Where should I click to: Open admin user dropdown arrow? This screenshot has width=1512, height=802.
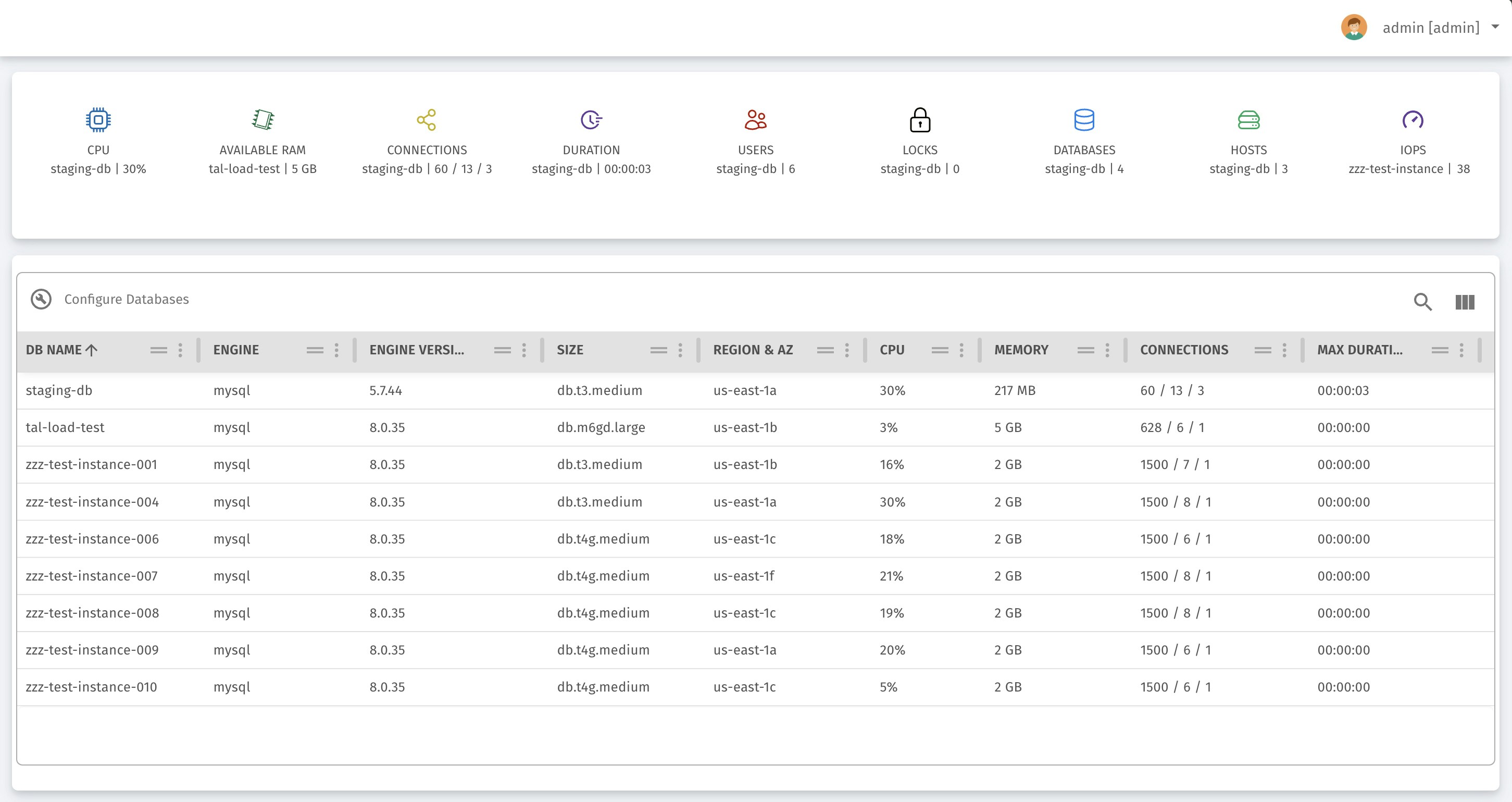[x=1495, y=27]
